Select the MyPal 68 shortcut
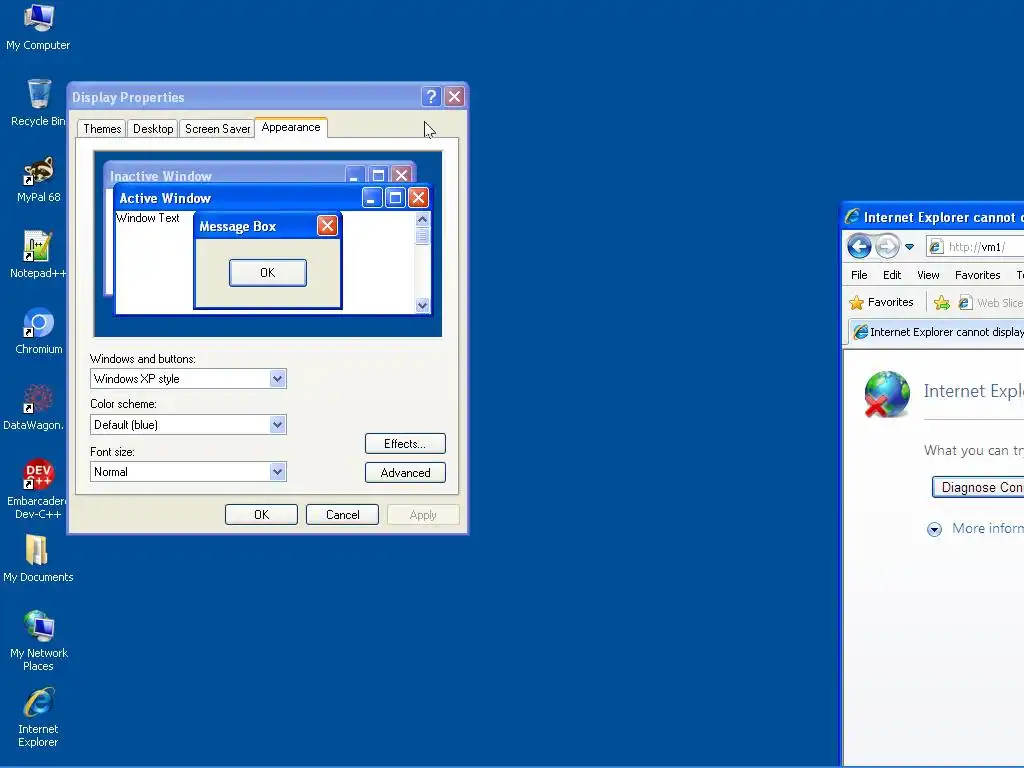 click(38, 179)
